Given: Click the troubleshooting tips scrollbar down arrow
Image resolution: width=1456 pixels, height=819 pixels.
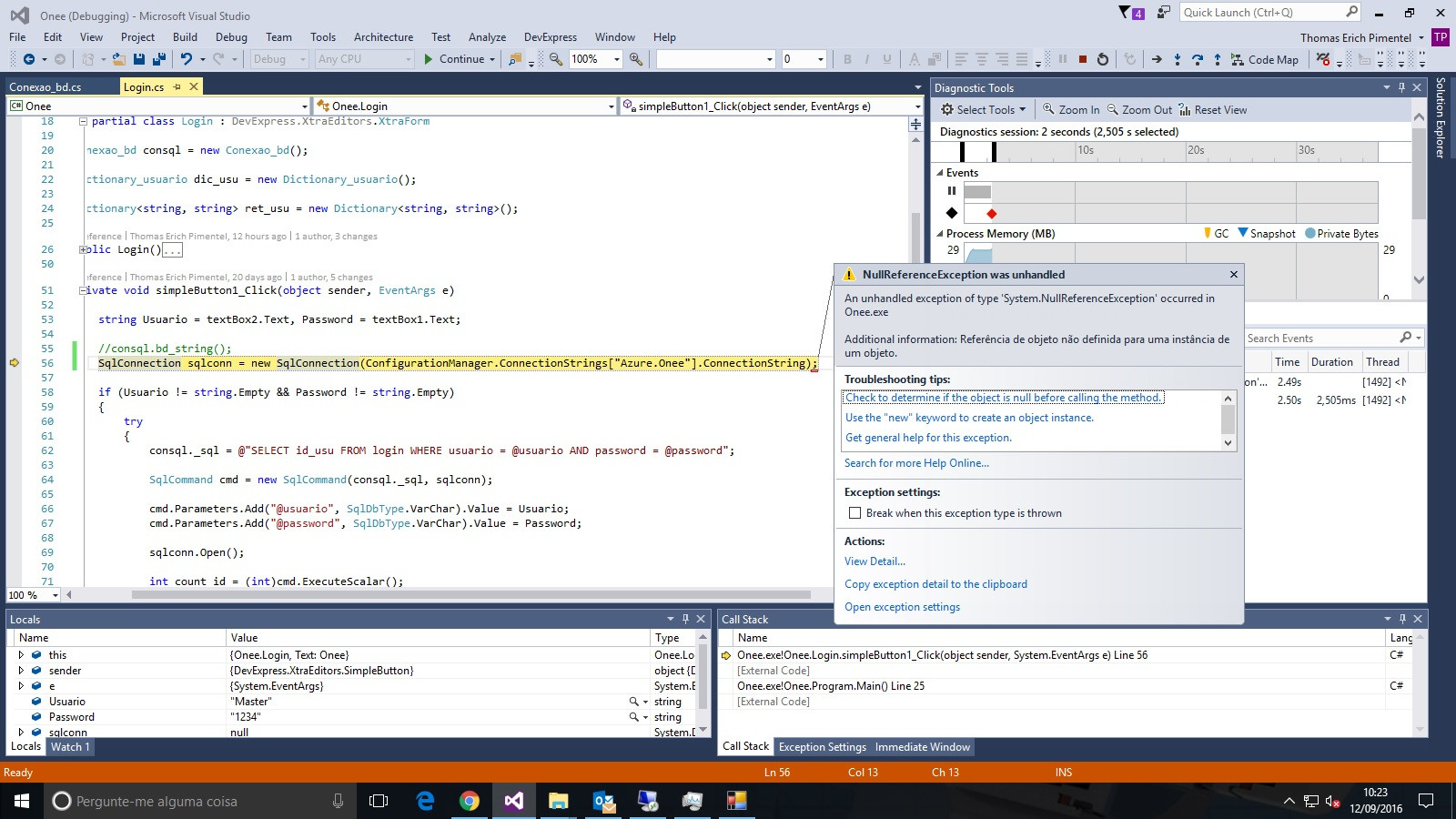Looking at the screenshot, I should [x=1228, y=443].
